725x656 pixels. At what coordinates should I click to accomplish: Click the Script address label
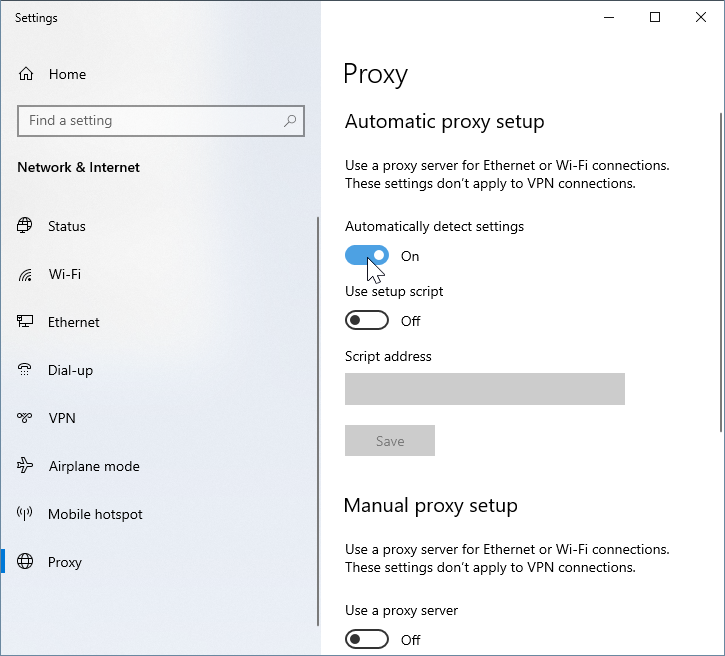388,356
